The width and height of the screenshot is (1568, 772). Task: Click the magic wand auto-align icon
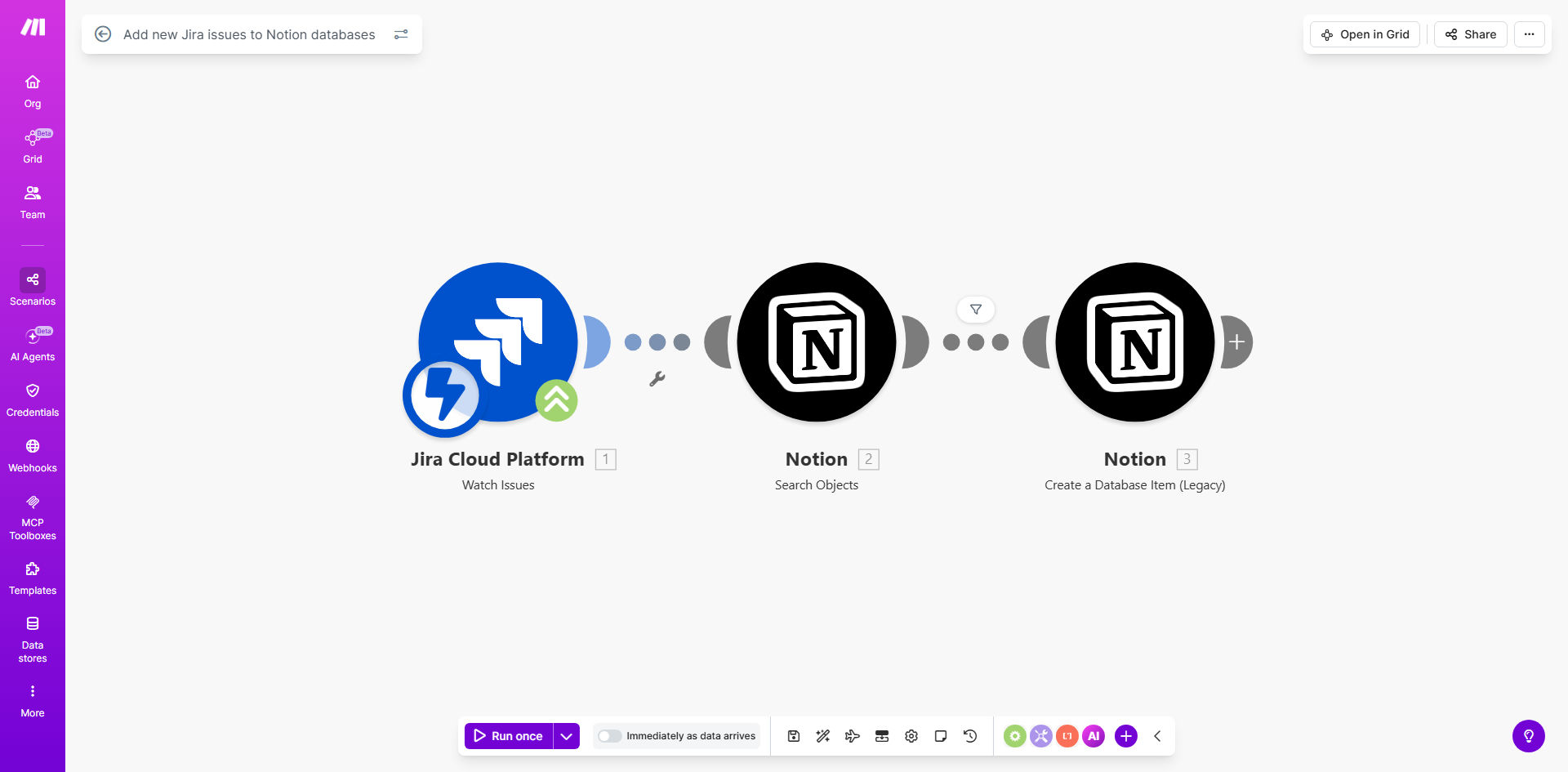pyautogui.click(x=823, y=736)
